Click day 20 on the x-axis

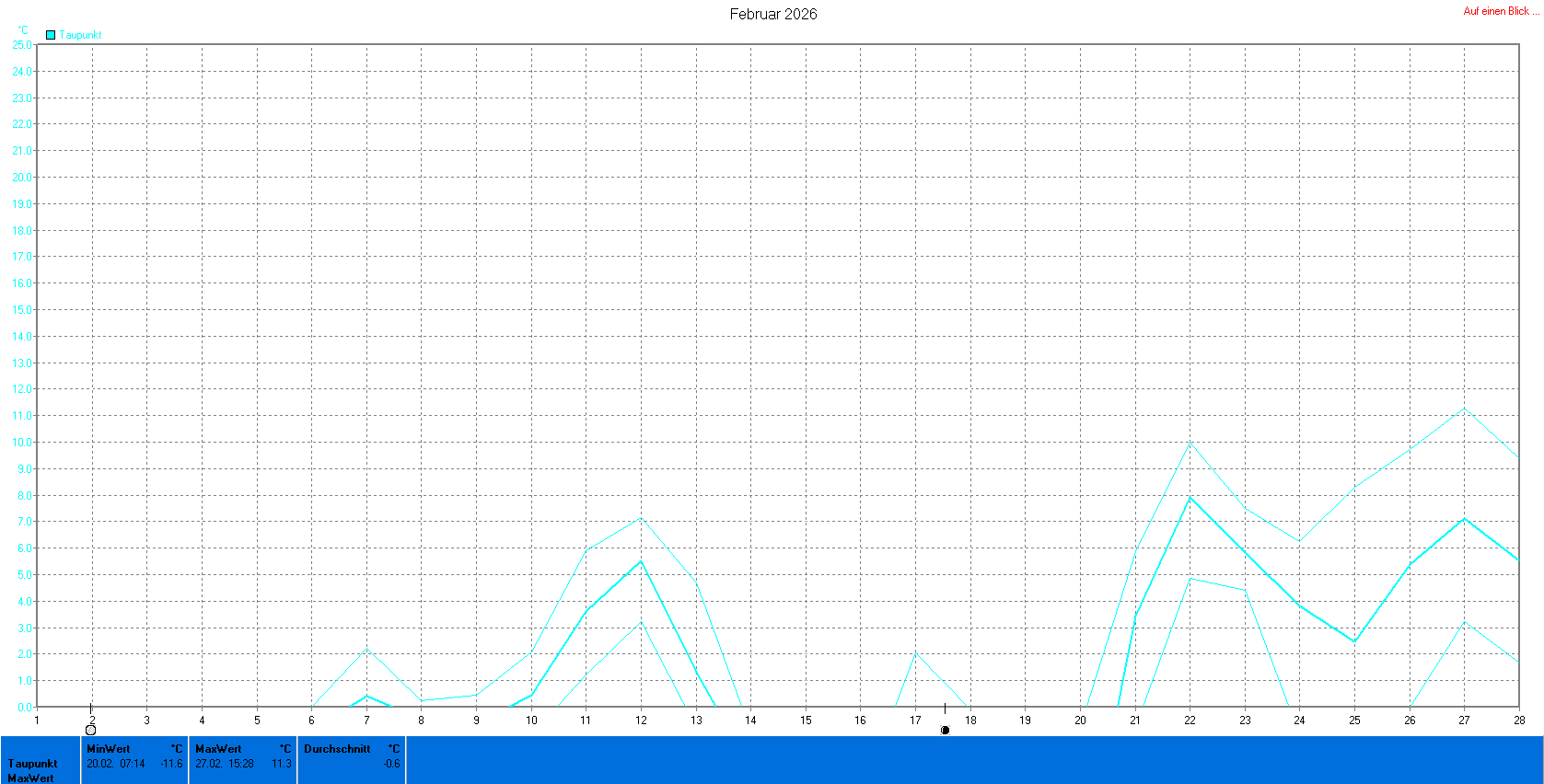(x=1080, y=721)
